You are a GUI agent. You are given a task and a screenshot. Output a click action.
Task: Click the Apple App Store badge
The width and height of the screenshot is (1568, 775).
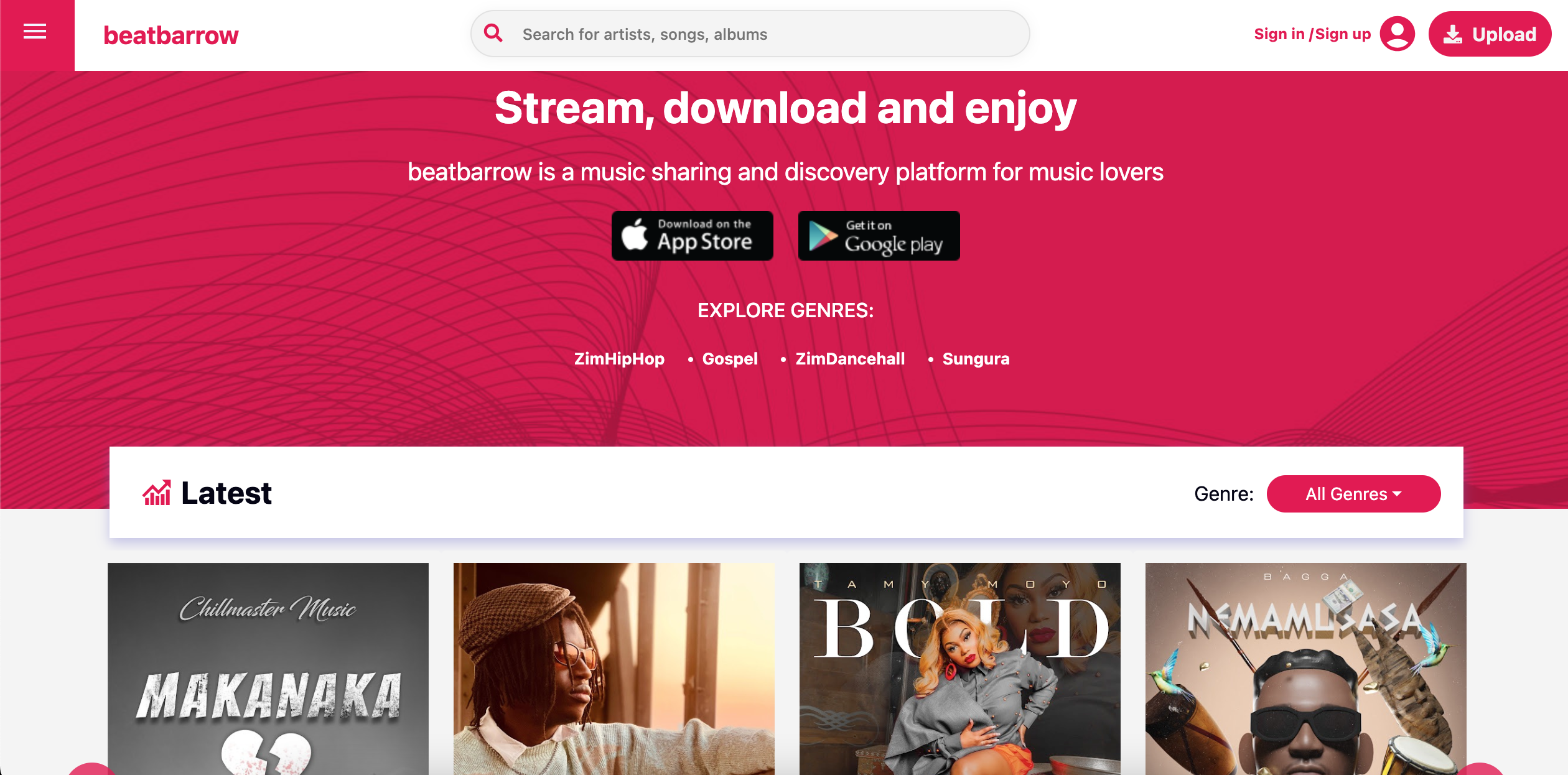pos(693,236)
